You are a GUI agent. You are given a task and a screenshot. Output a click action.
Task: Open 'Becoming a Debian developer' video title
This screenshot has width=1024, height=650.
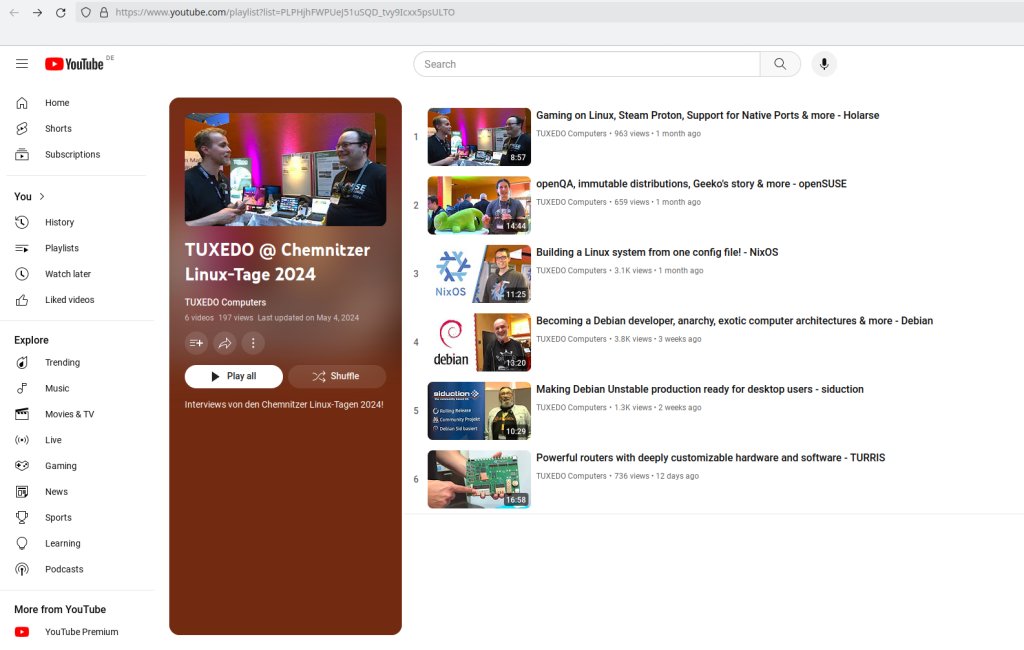[x=734, y=321]
